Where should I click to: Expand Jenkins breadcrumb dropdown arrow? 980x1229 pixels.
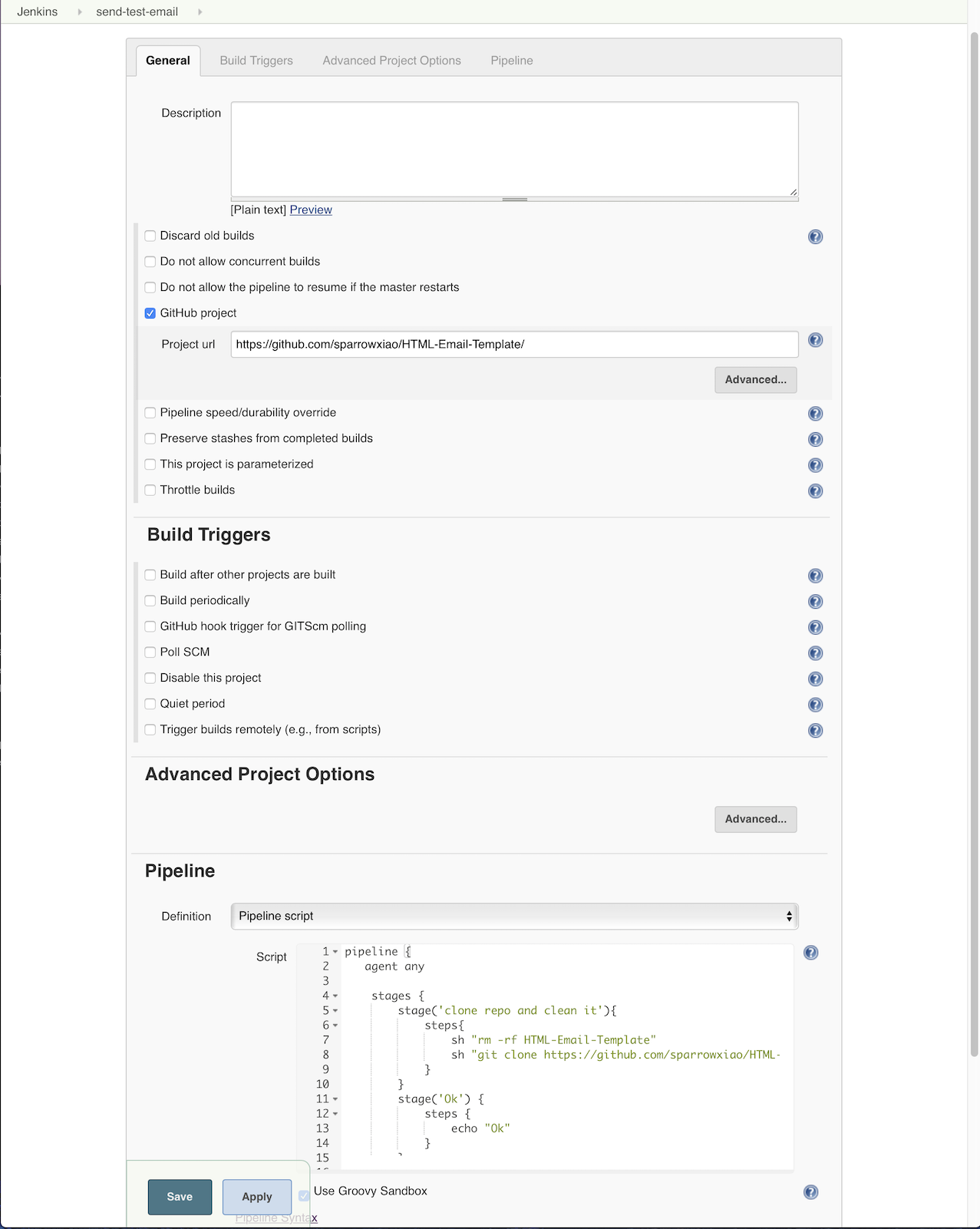coord(80,12)
